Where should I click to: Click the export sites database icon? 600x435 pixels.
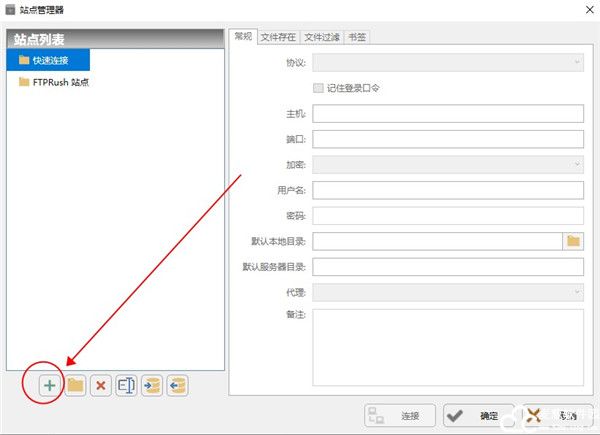click(x=177, y=385)
